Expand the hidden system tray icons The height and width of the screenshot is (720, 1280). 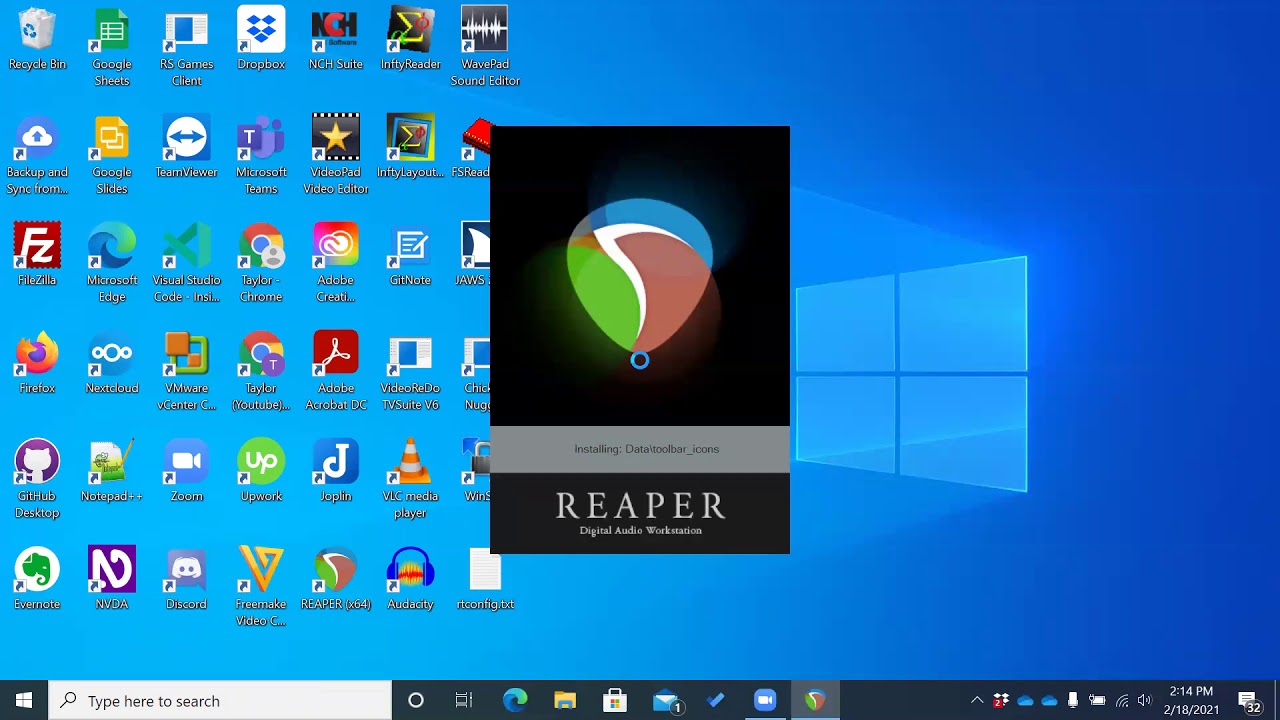pos(977,700)
